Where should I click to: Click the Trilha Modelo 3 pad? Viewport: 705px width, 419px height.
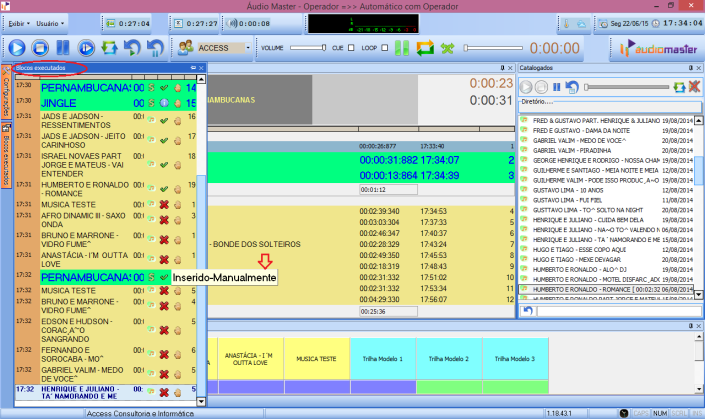click(x=515, y=359)
